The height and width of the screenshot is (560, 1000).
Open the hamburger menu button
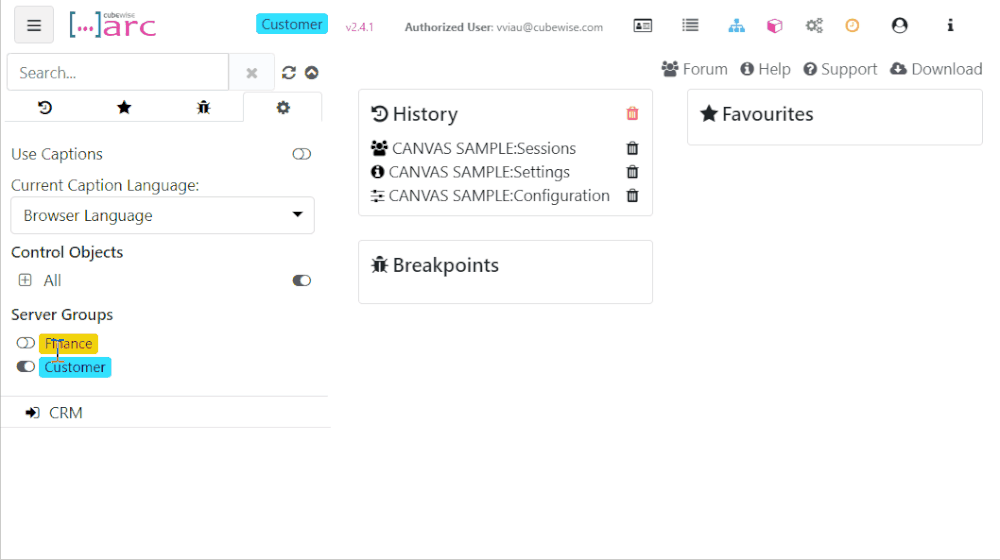pyautogui.click(x=34, y=25)
